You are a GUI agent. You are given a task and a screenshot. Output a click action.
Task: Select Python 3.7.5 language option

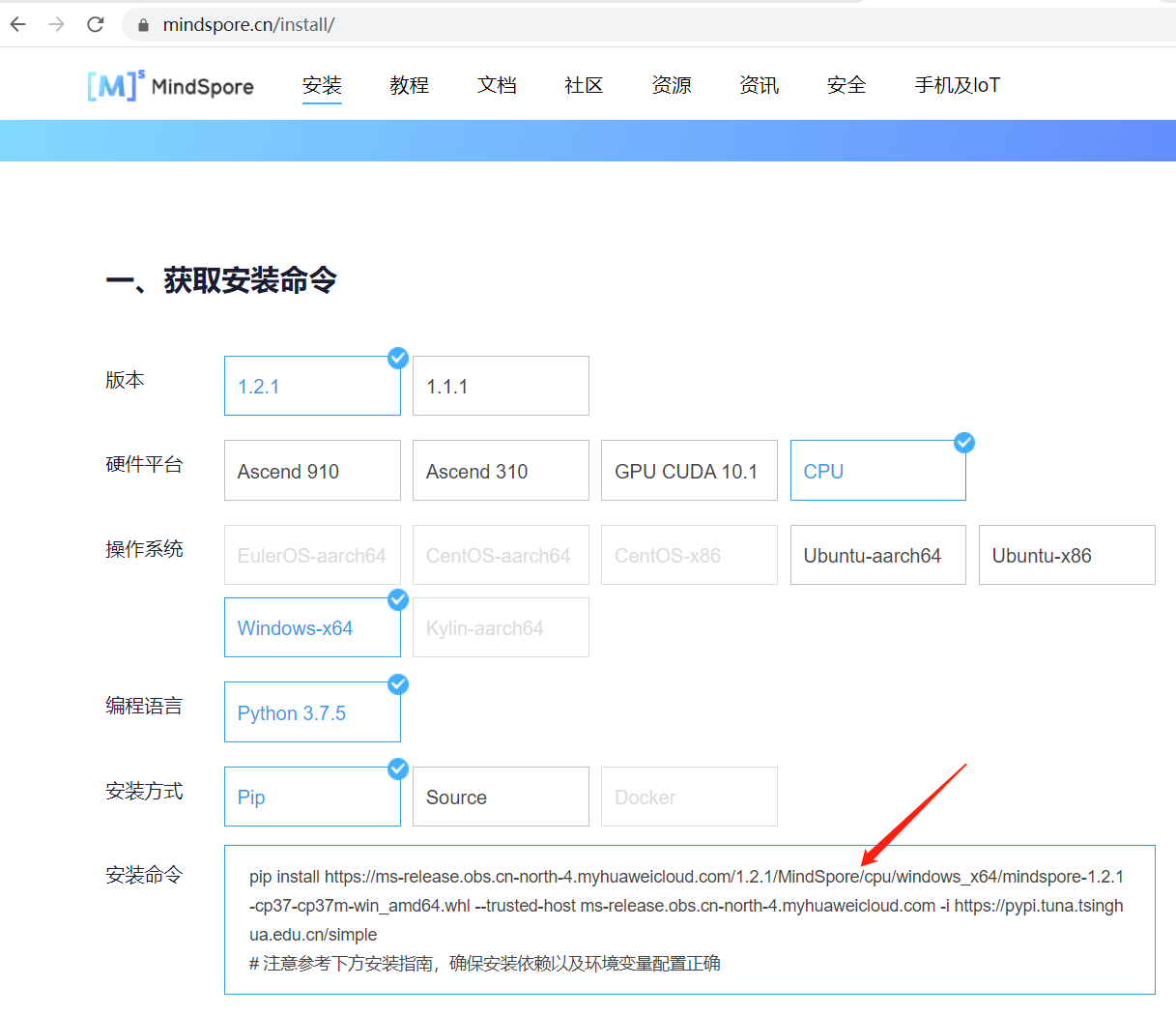[312, 712]
